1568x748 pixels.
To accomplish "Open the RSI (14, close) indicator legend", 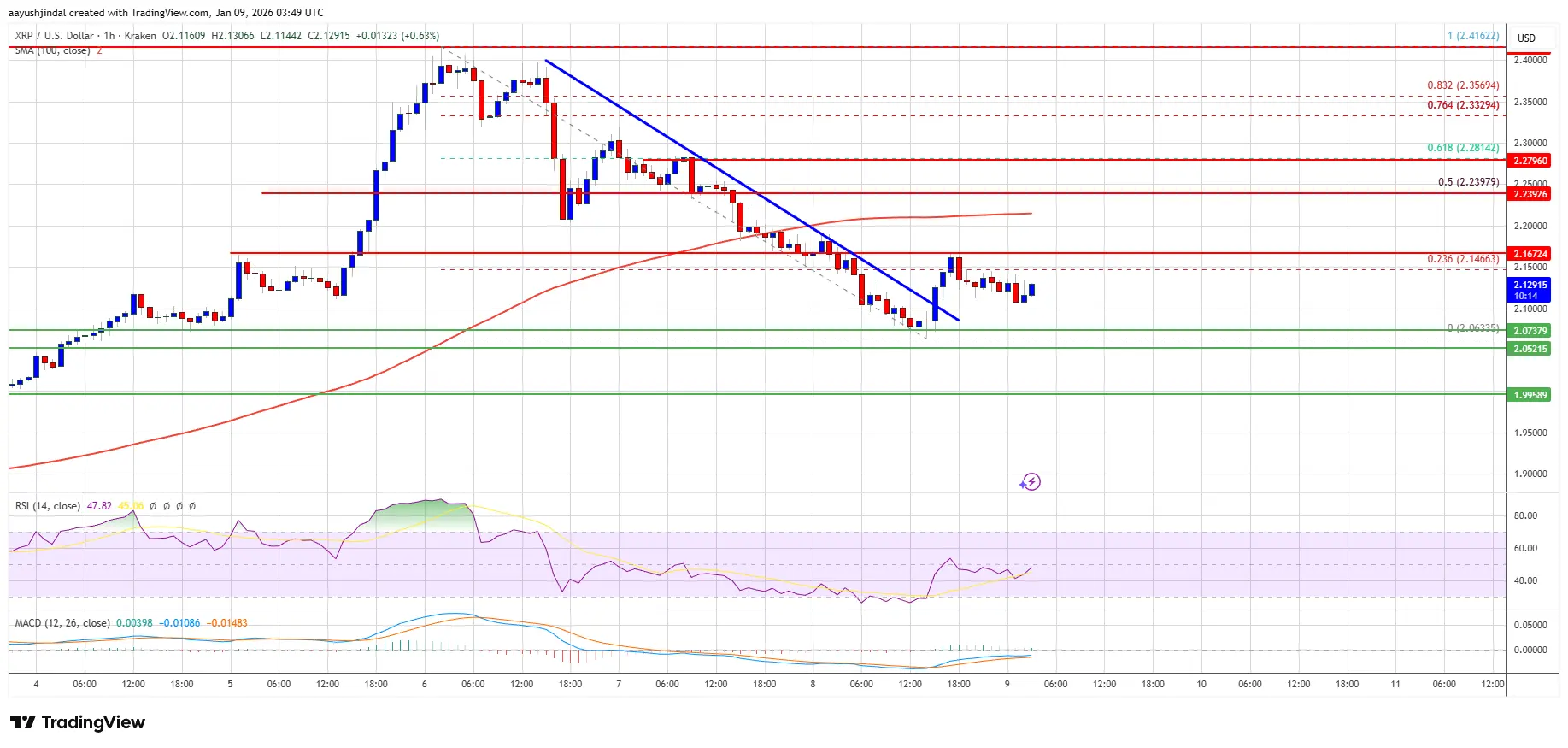I will (x=48, y=506).
